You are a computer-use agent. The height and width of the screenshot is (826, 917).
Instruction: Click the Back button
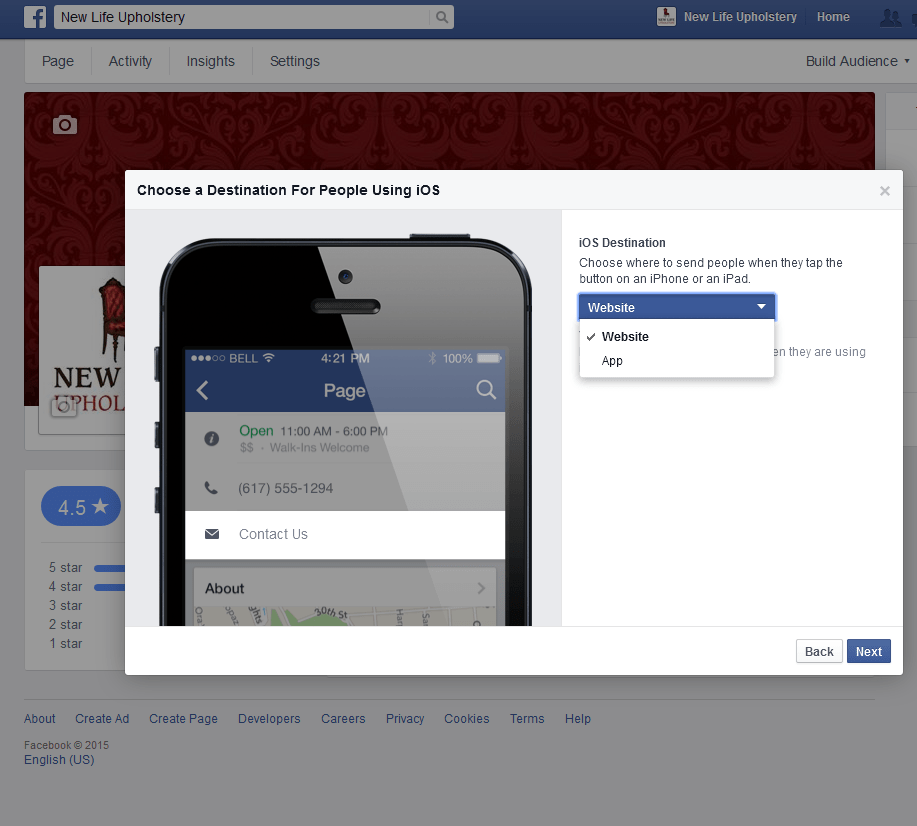[819, 651]
